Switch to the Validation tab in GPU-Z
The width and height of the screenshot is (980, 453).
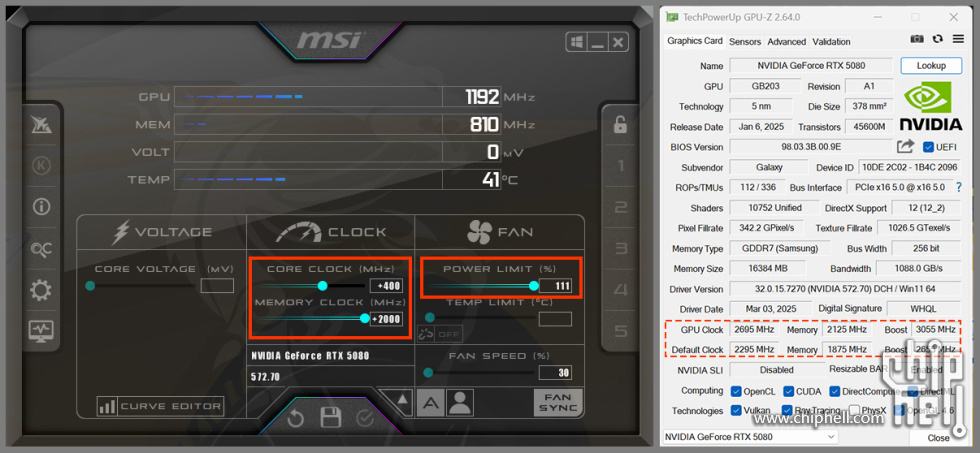tap(831, 41)
